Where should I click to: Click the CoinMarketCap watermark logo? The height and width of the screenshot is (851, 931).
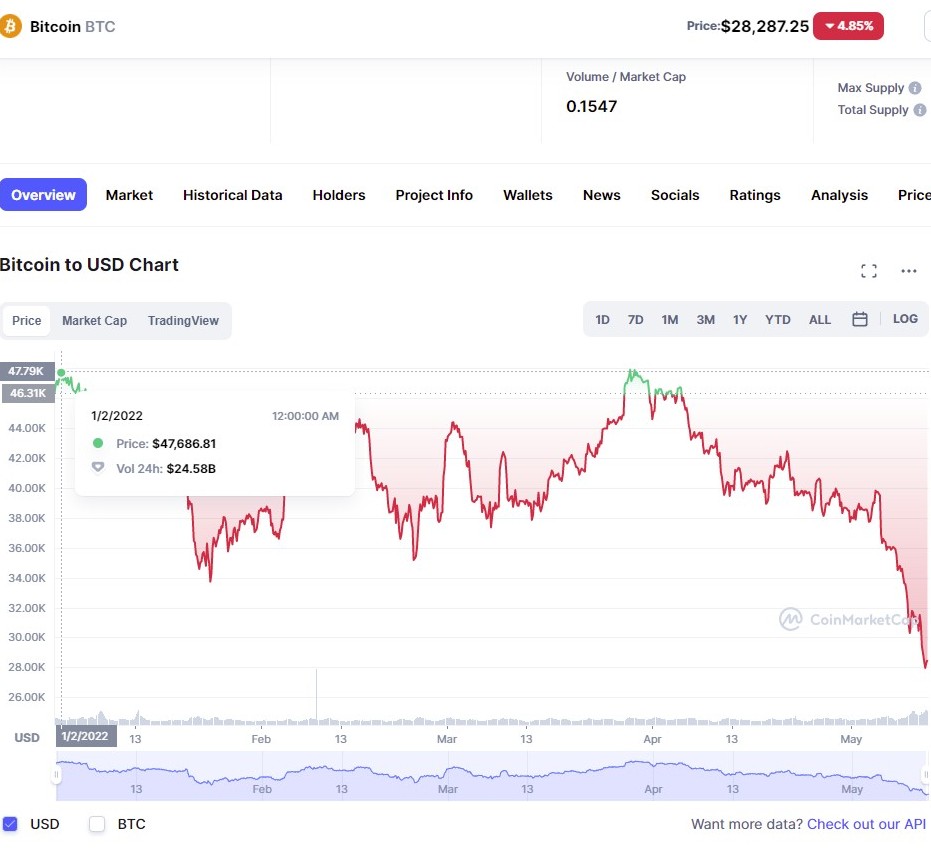point(791,620)
